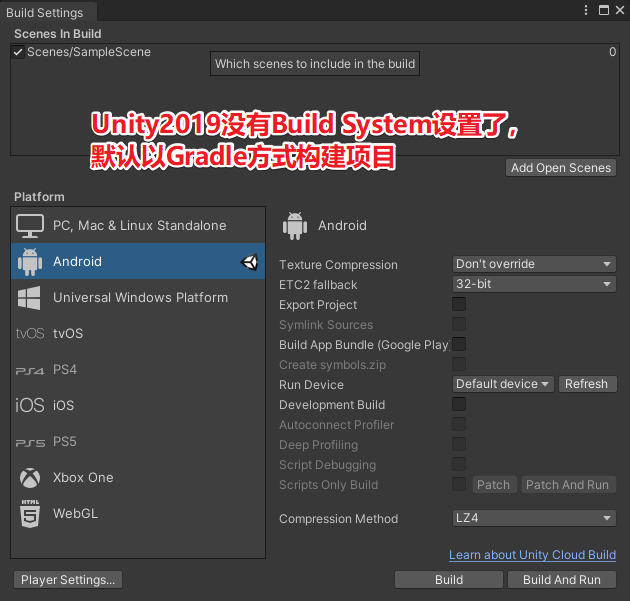Close the Build Settings window
This screenshot has height=601, width=630.
click(x=620, y=10)
